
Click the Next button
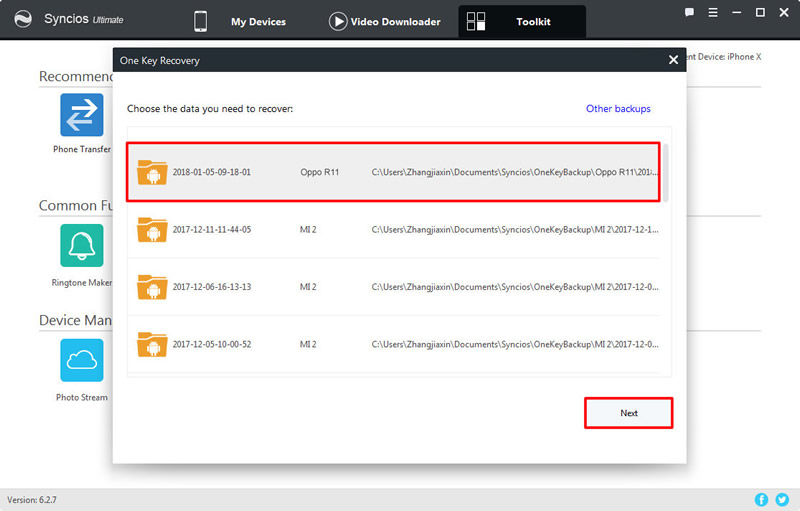point(629,413)
